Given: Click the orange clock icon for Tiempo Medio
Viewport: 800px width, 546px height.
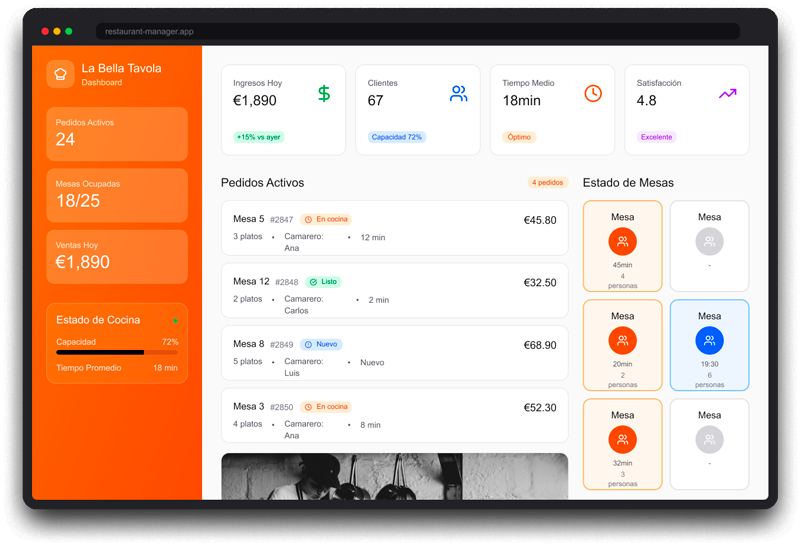Looking at the screenshot, I should 593,93.
